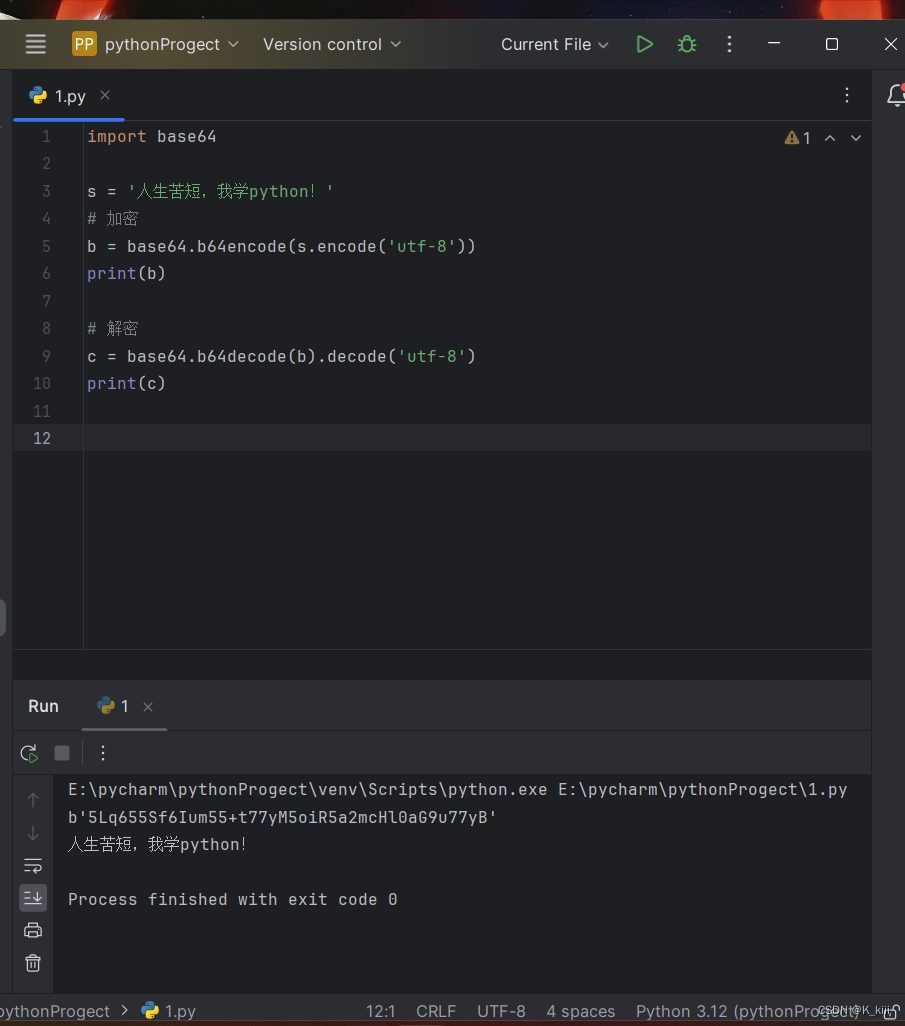
Task: Clear all output using the trash icon
Action: click(x=33, y=963)
